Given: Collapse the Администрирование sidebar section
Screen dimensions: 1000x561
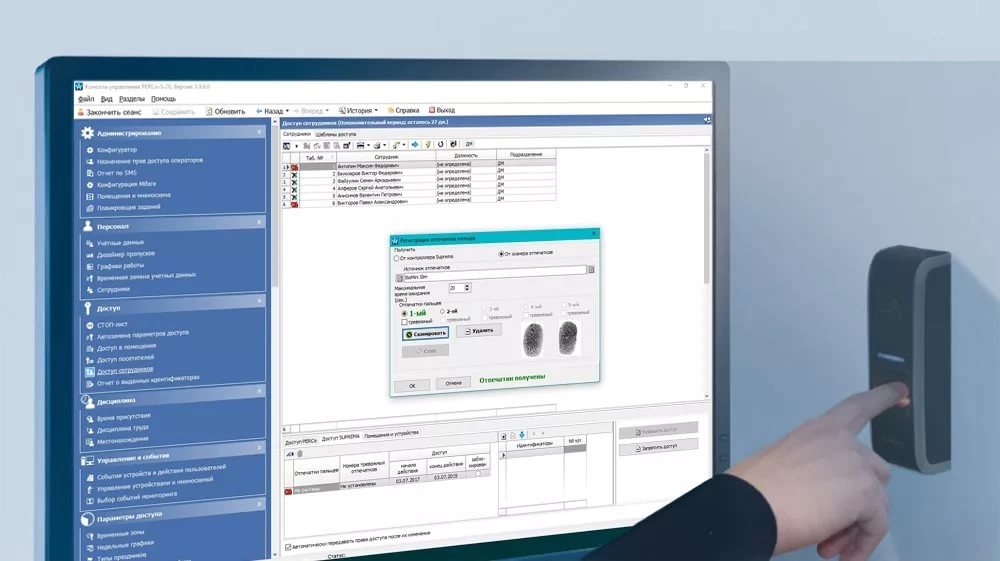Looking at the screenshot, I should click(260, 132).
